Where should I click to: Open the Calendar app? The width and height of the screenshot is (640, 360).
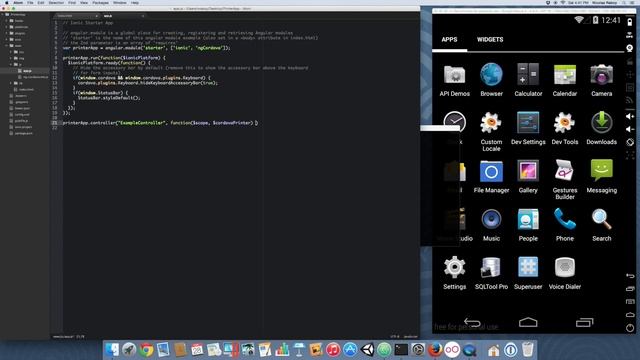(565, 80)
